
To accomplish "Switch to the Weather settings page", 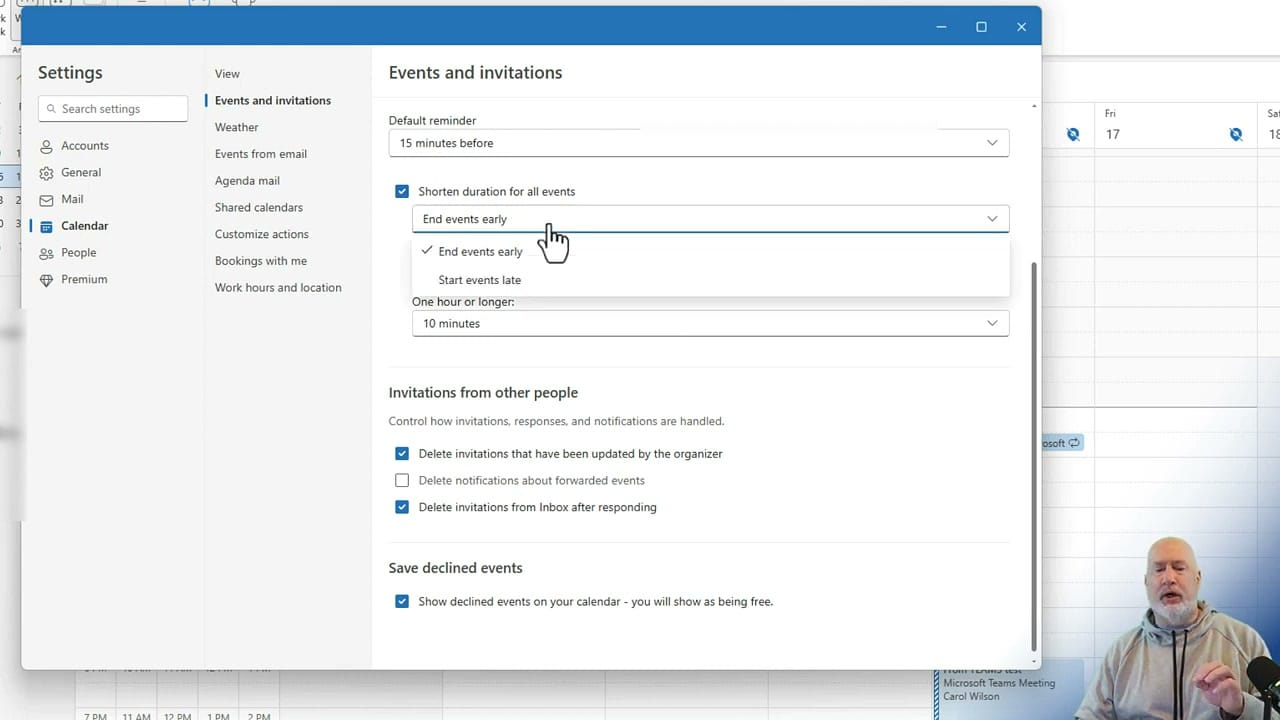I will pyautogui.click(x=236, y=127).
